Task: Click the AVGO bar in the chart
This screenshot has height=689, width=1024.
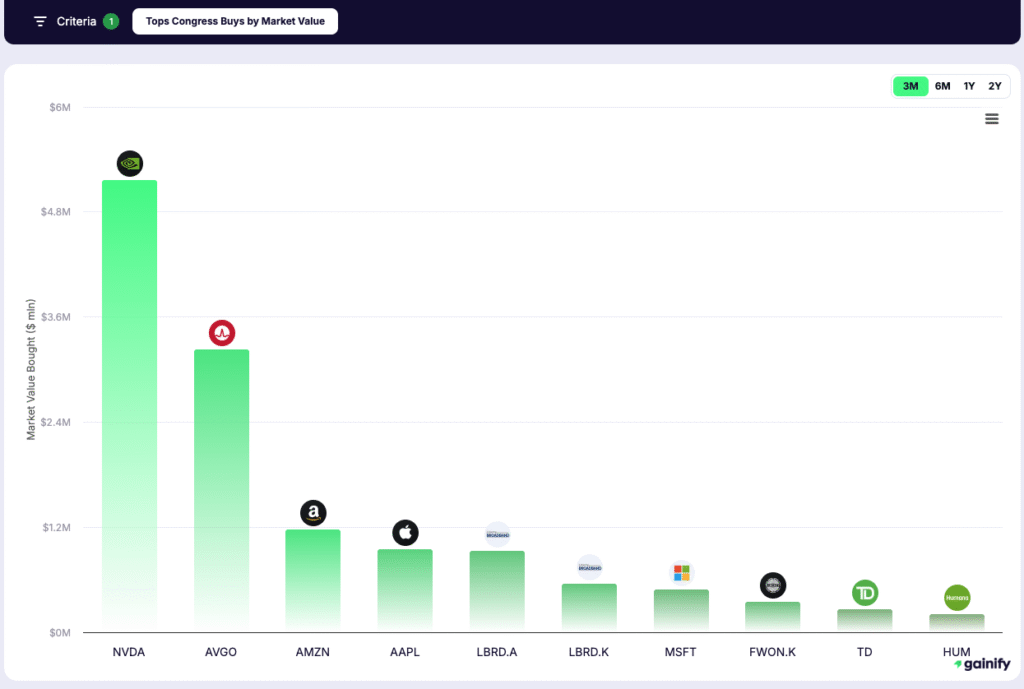Action: 221,490
